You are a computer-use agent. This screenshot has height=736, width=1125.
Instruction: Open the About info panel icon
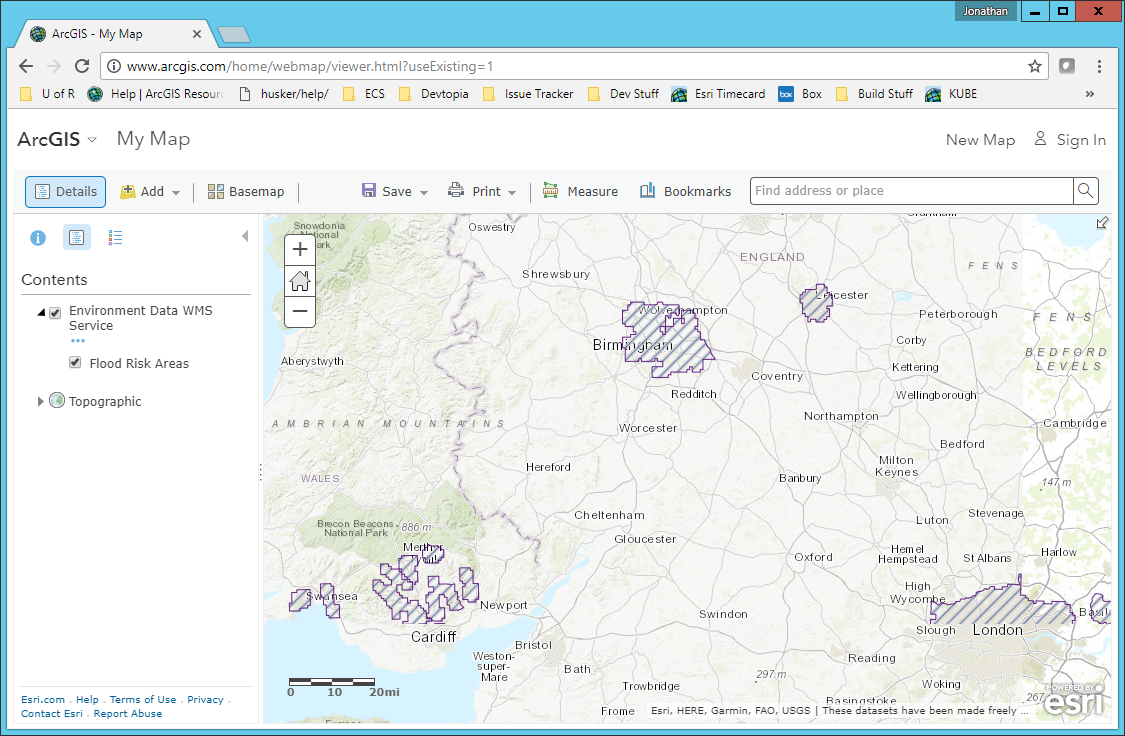coord(38,238)
